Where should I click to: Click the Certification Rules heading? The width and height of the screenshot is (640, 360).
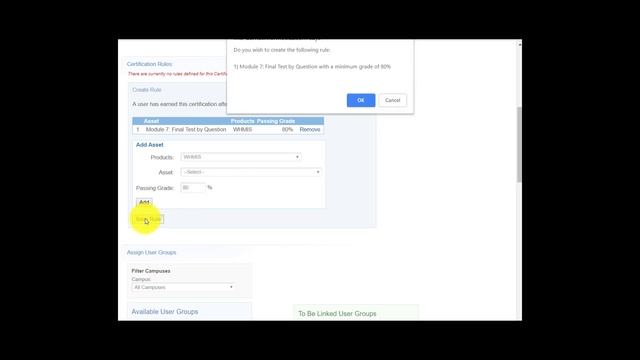(149, 64)
